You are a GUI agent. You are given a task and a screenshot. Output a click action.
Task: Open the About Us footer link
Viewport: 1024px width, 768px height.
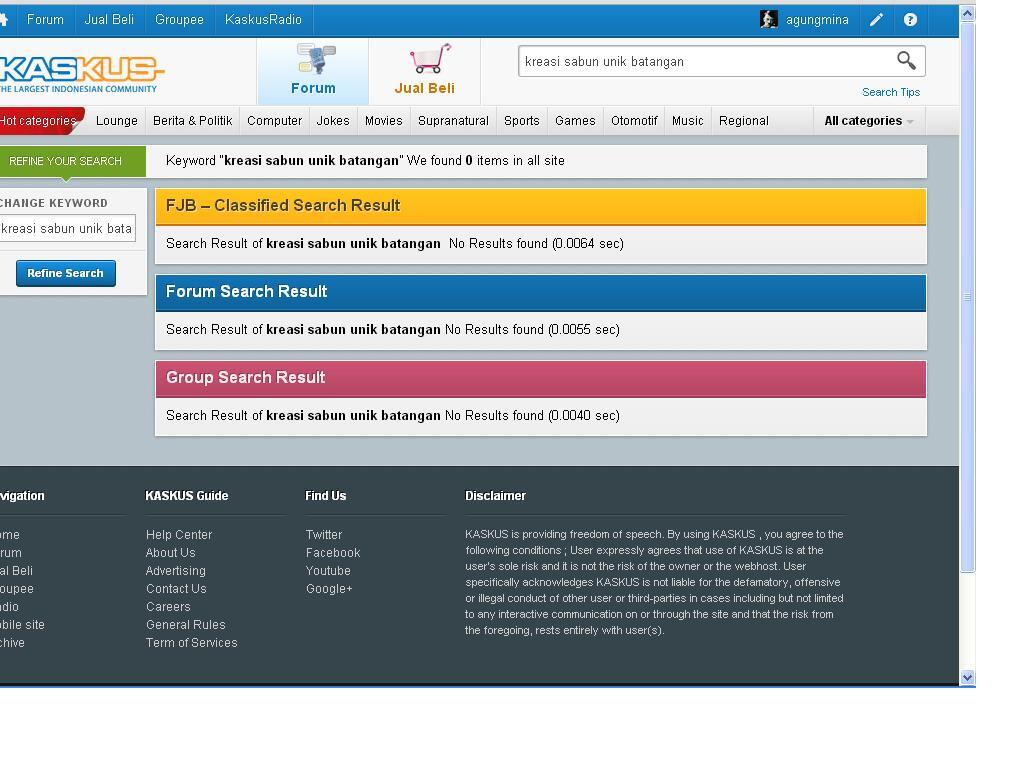pos(170,552)
